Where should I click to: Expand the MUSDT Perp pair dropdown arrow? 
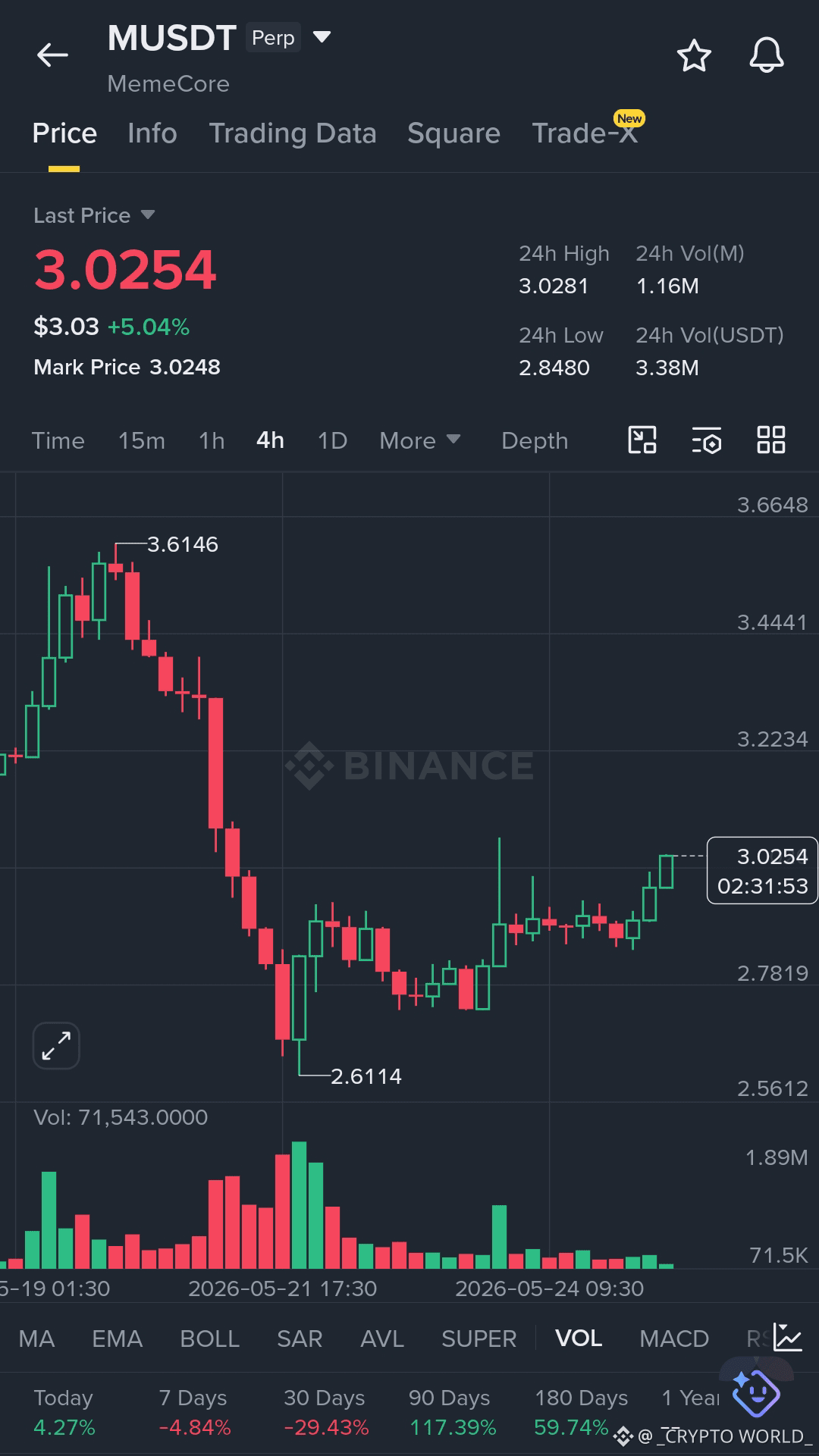click(322, 37)
